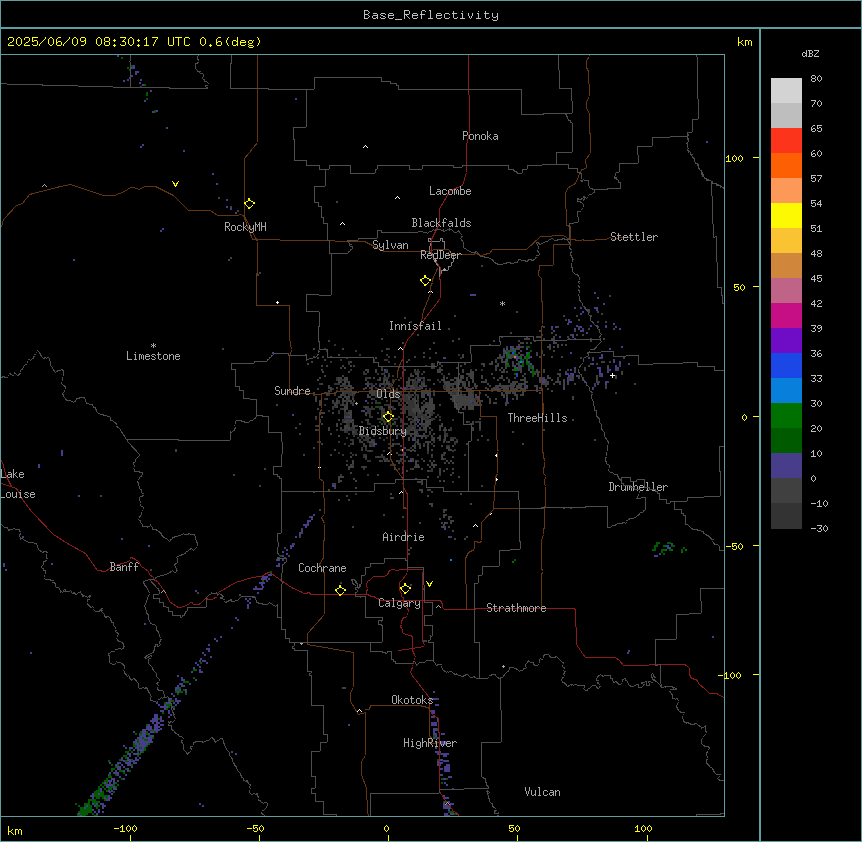Click the 100 tick on the bottom axis
The width and height of the screenshot is (862, 842).
tap(643, 828)
